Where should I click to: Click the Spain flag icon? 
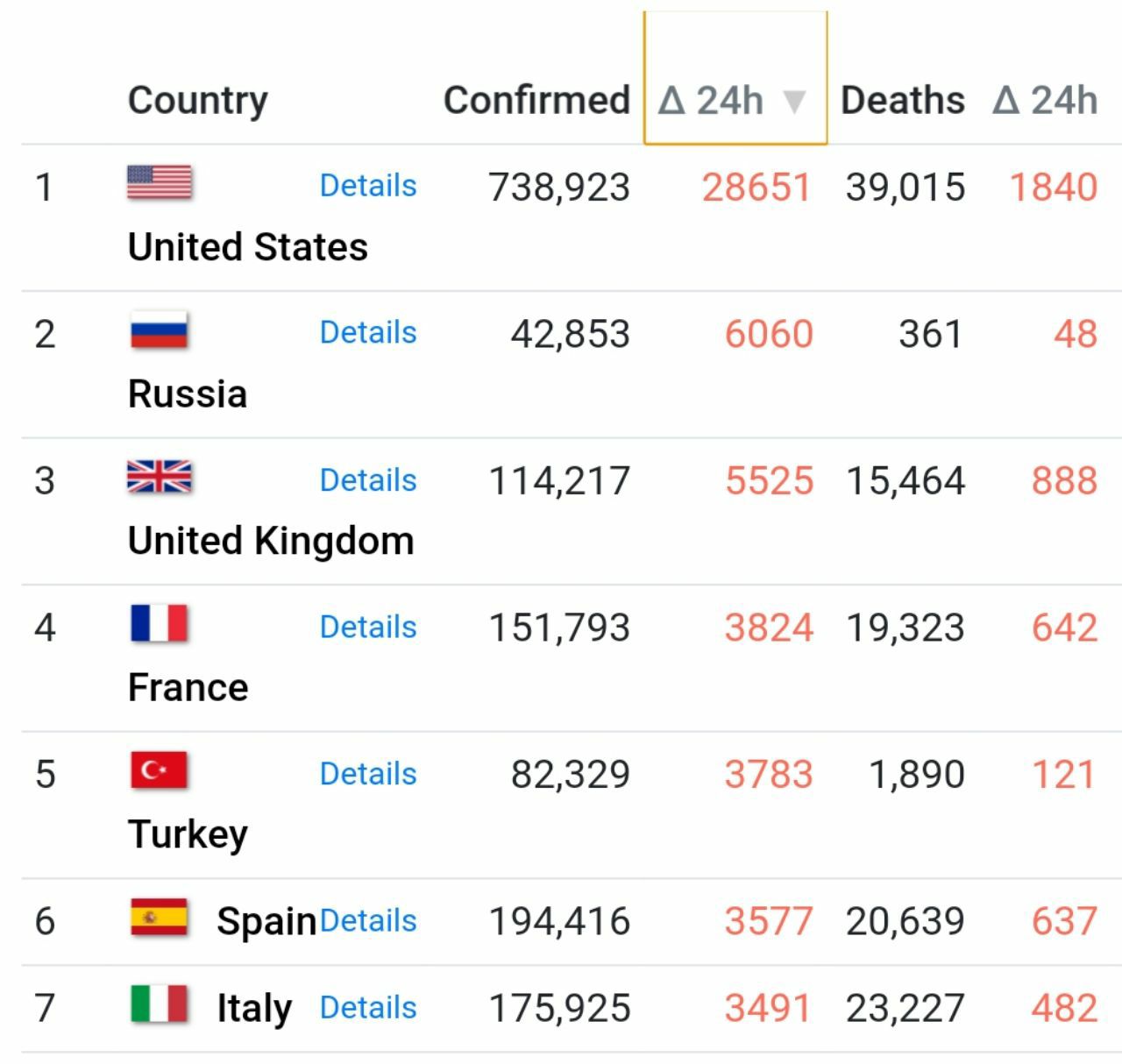click(x=159, y=917)
